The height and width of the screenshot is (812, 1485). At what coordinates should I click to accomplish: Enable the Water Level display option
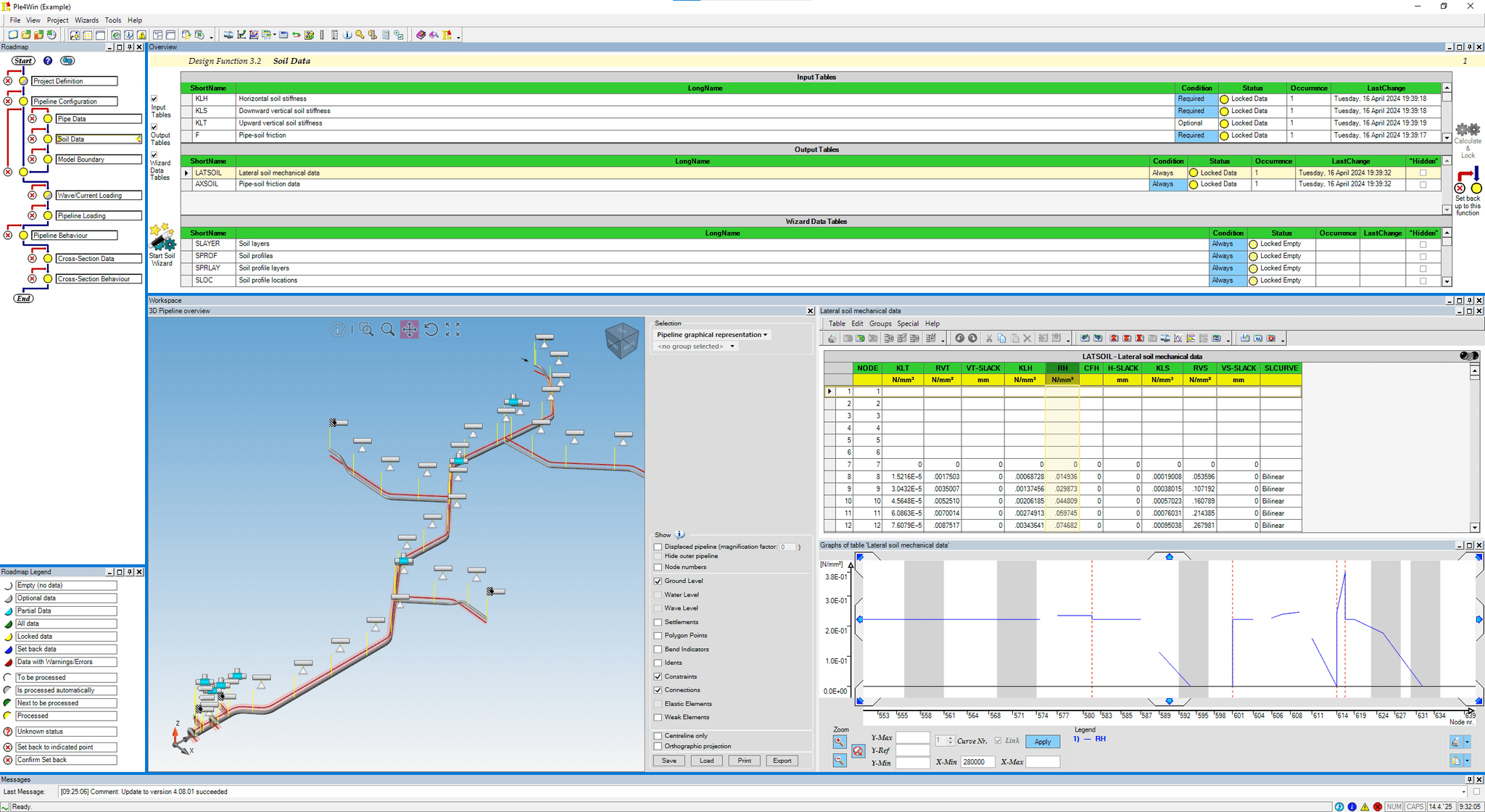(x=658, y=594)
